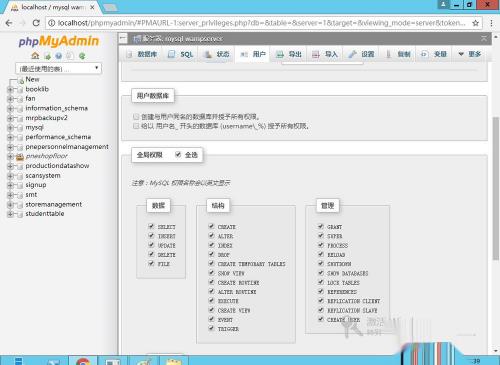Click the booklib database icon
The width and height of the screenshot is (500, 365).
[20, 89]
